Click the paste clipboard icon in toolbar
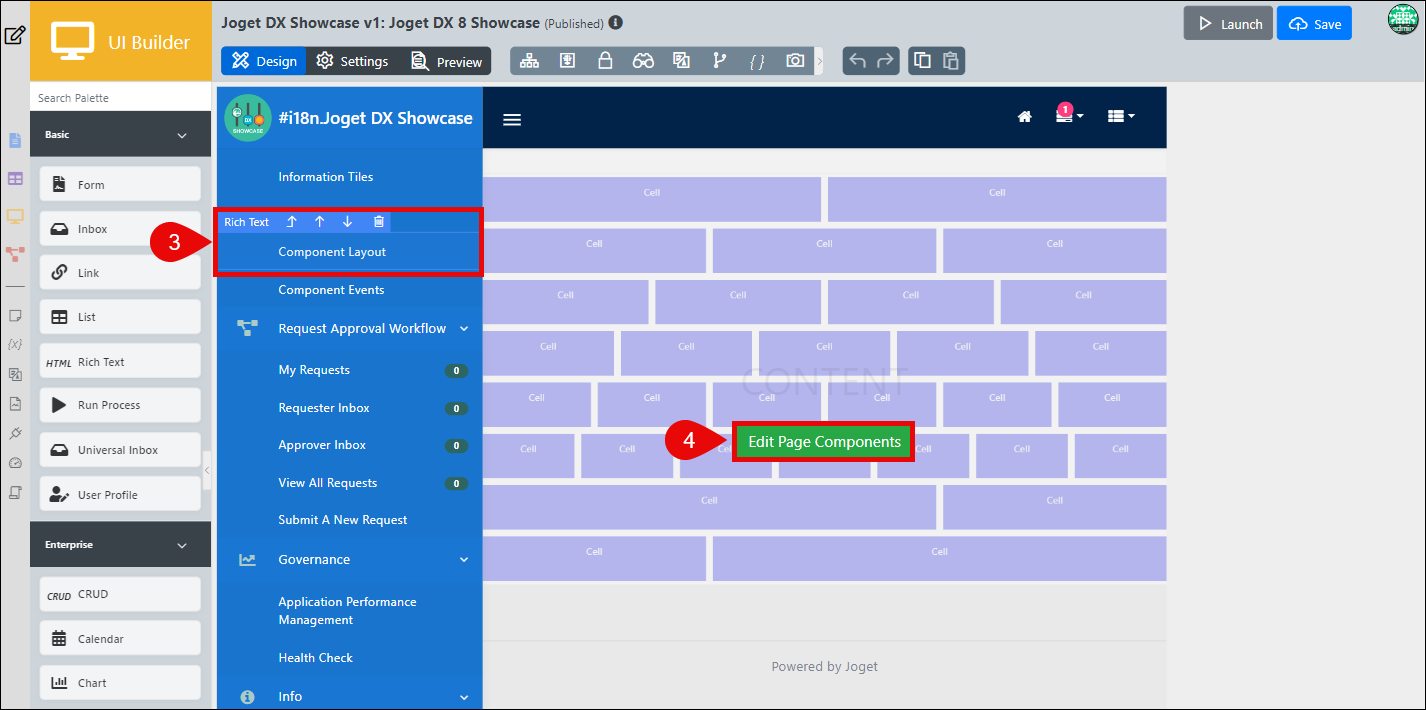The width and height of the screenshot is (1426, 710). 950,61
